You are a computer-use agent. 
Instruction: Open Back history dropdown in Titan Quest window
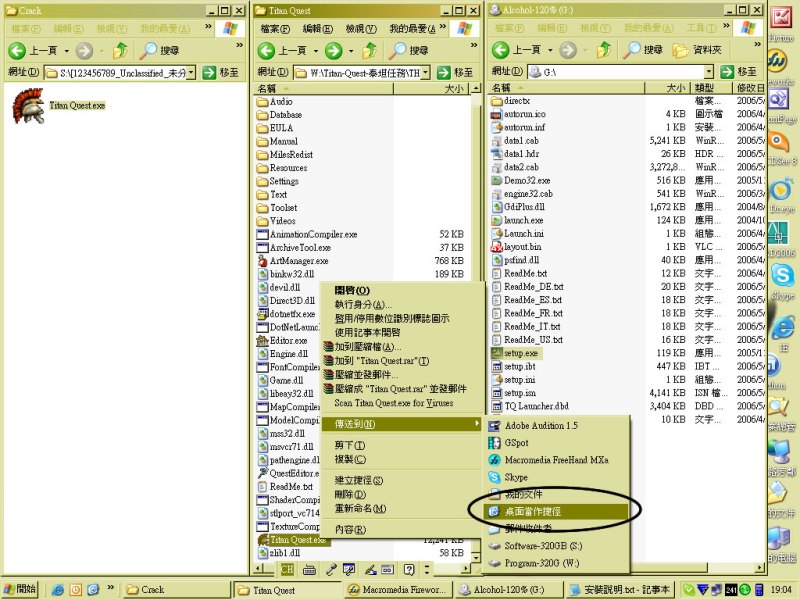coord(315,51)
